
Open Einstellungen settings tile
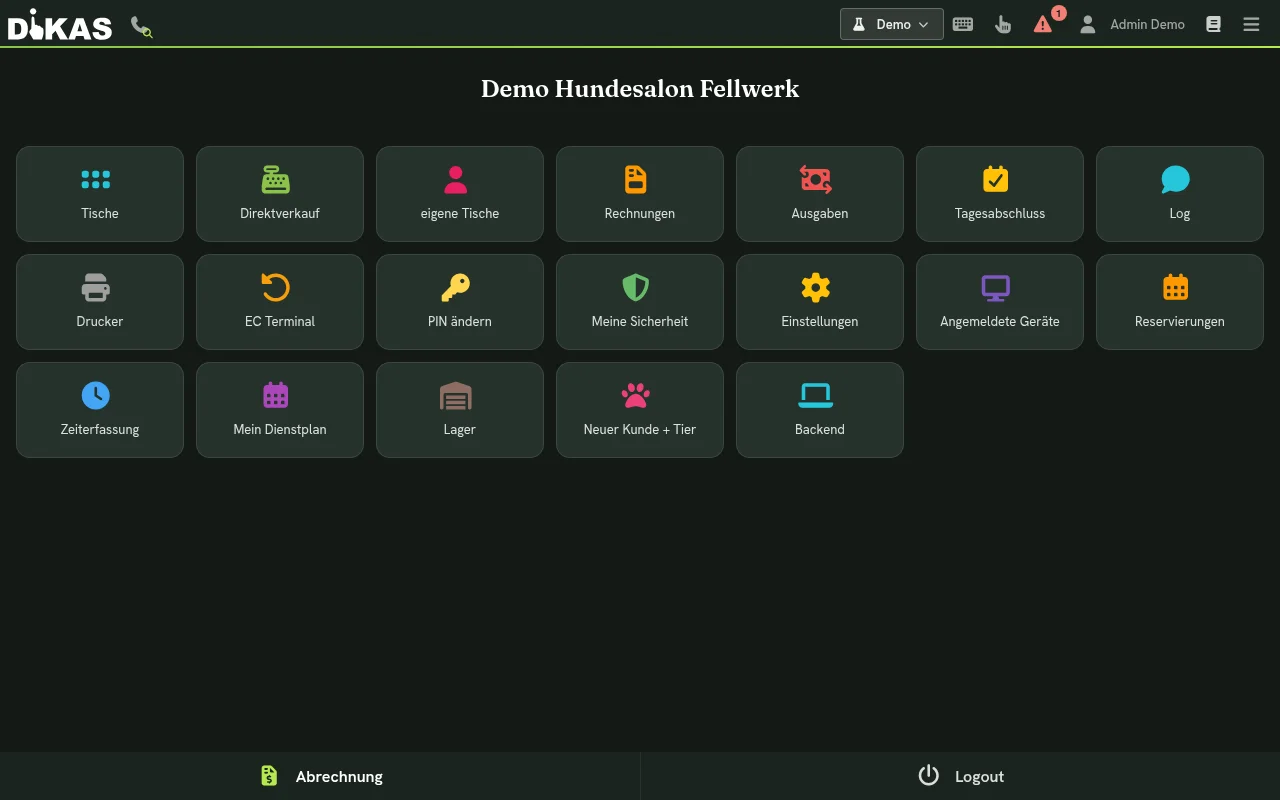pyautogui.click(x=820, y=302)
